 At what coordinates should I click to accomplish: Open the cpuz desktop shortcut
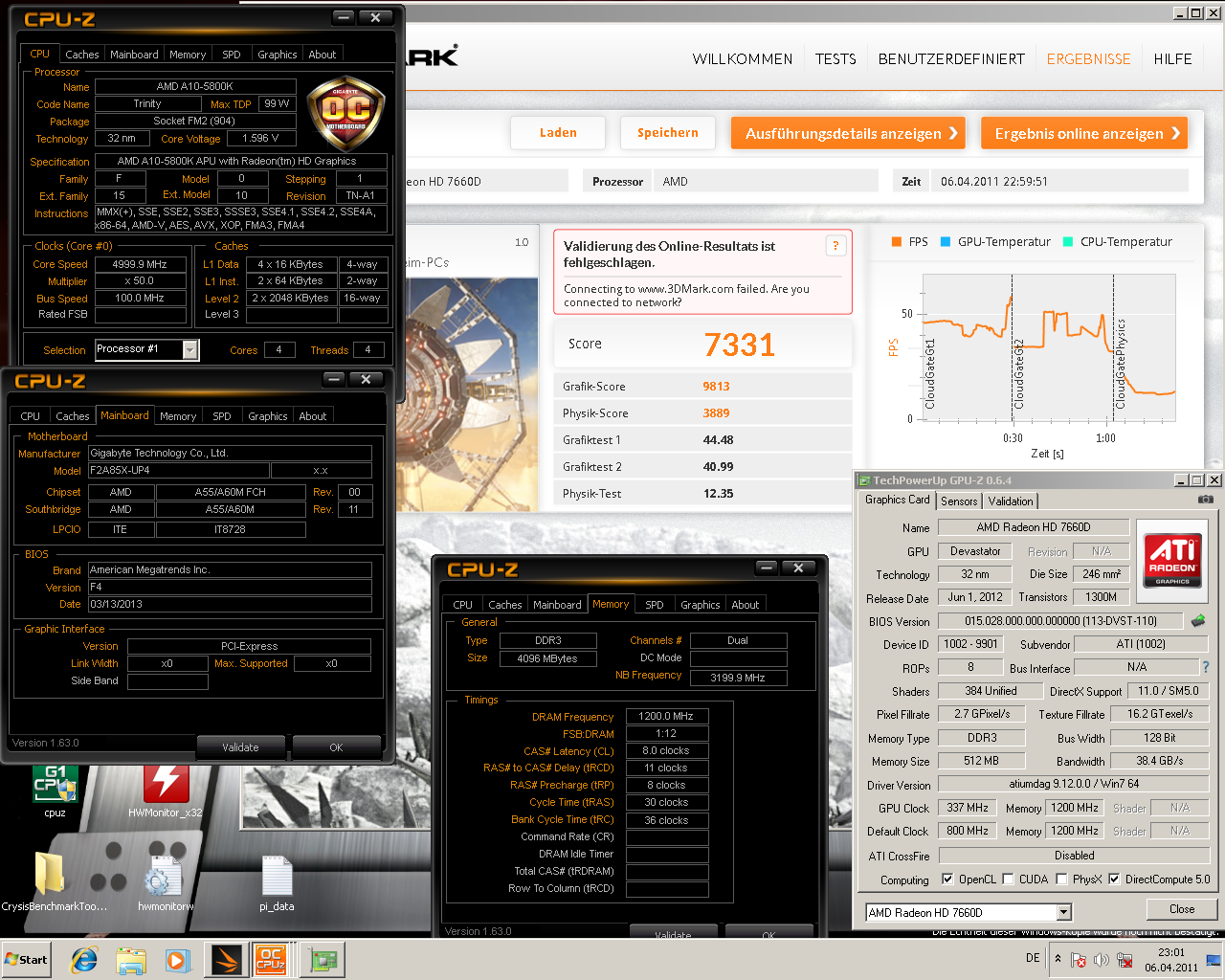click(x=55, y=789)
